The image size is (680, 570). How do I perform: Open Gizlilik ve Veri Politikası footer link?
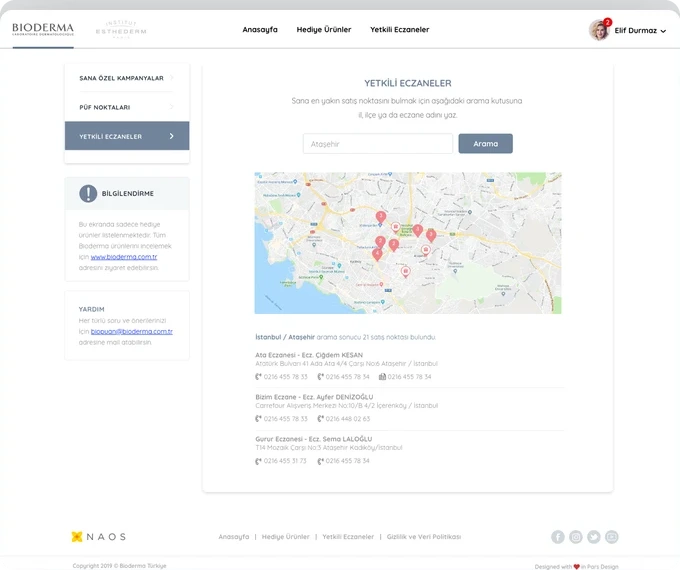pos(424,537)
